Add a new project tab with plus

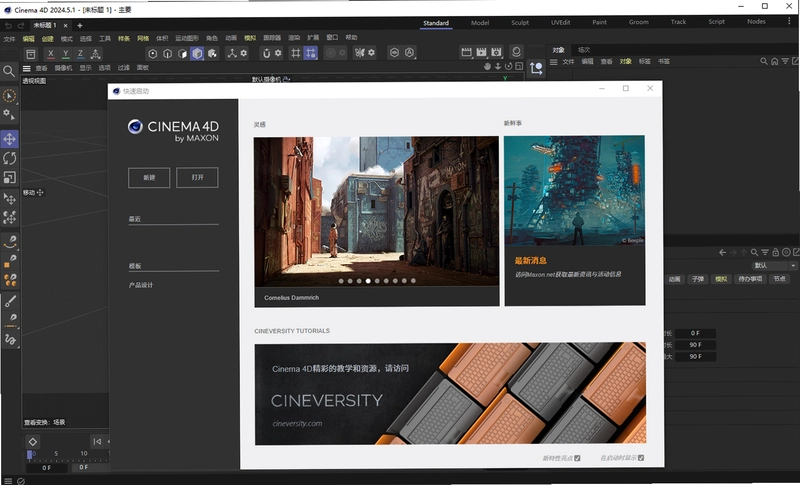point(80,25)
